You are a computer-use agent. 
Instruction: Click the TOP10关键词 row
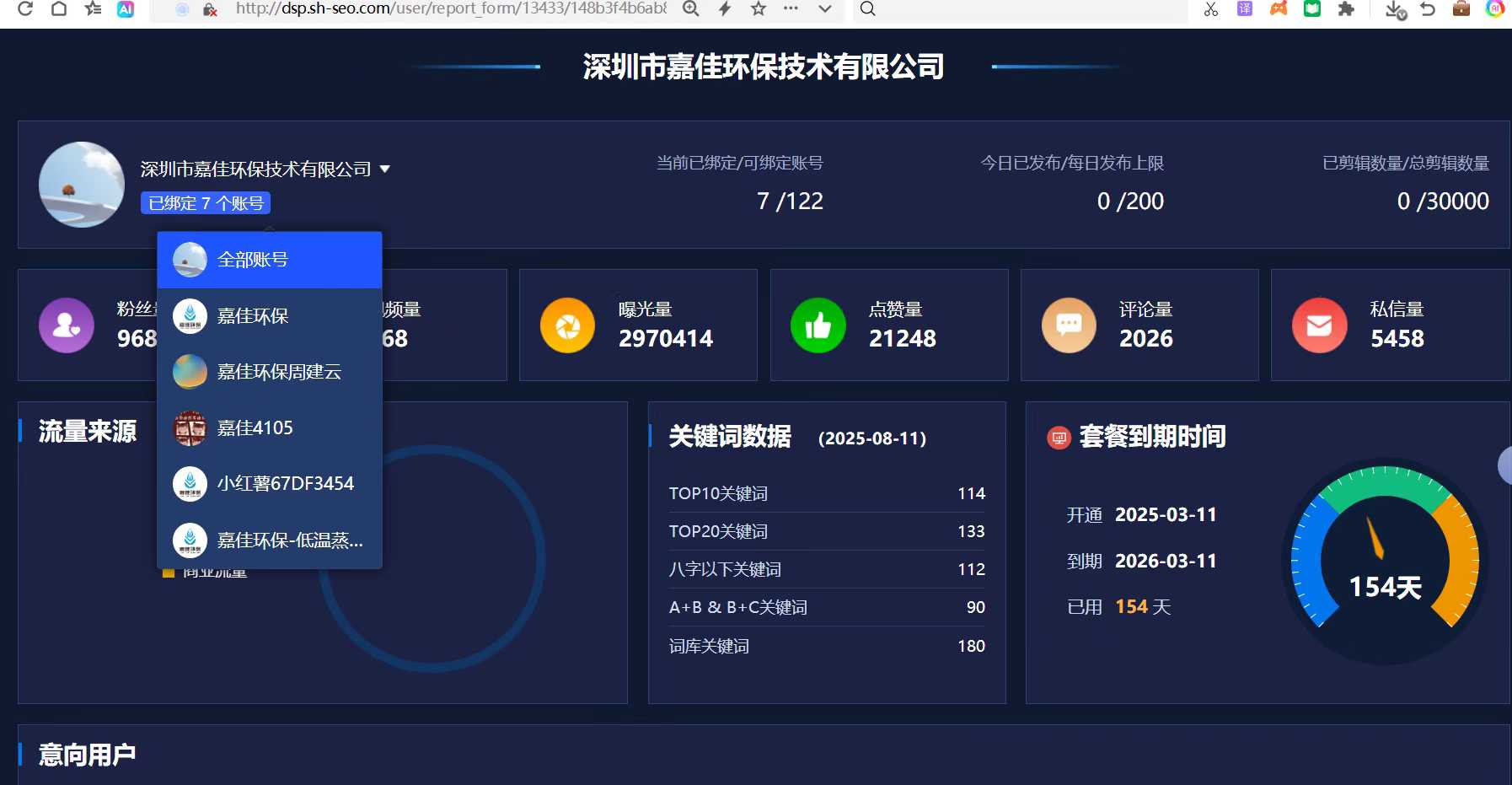click(x=827, y=494)
